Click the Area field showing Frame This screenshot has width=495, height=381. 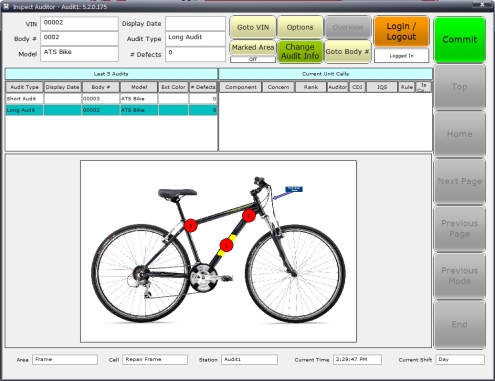pyautogui.click(x=65, y=359)
